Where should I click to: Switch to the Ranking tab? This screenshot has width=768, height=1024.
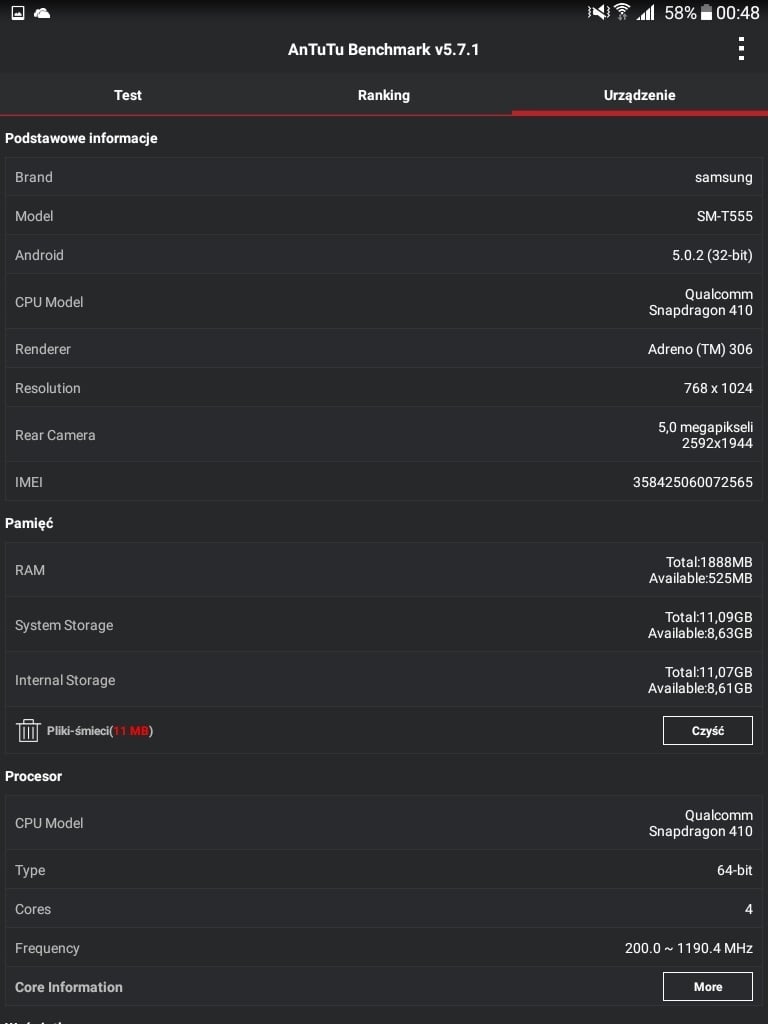pos(384,95)
